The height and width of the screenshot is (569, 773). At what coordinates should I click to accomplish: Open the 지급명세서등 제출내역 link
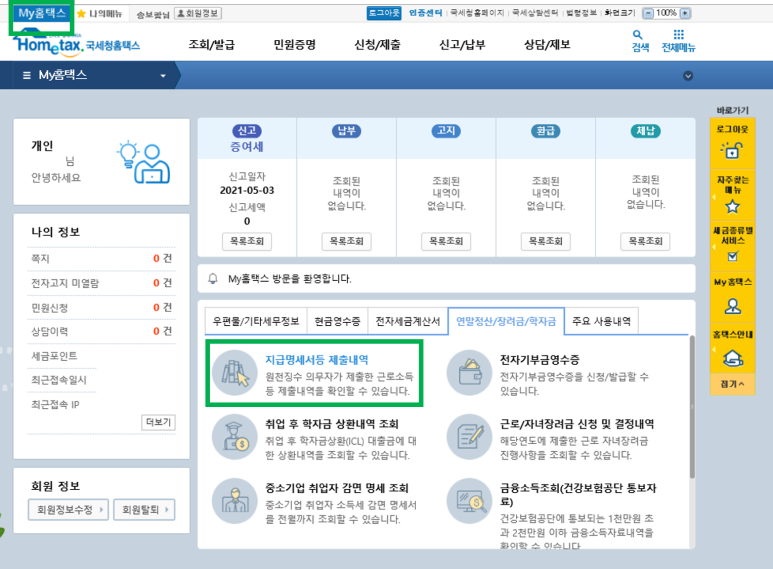316,360
